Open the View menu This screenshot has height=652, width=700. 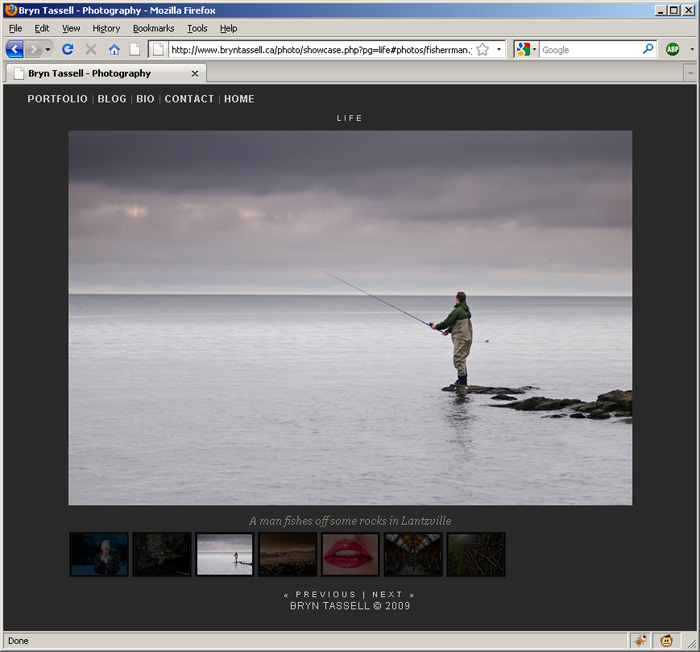[71, 29]
